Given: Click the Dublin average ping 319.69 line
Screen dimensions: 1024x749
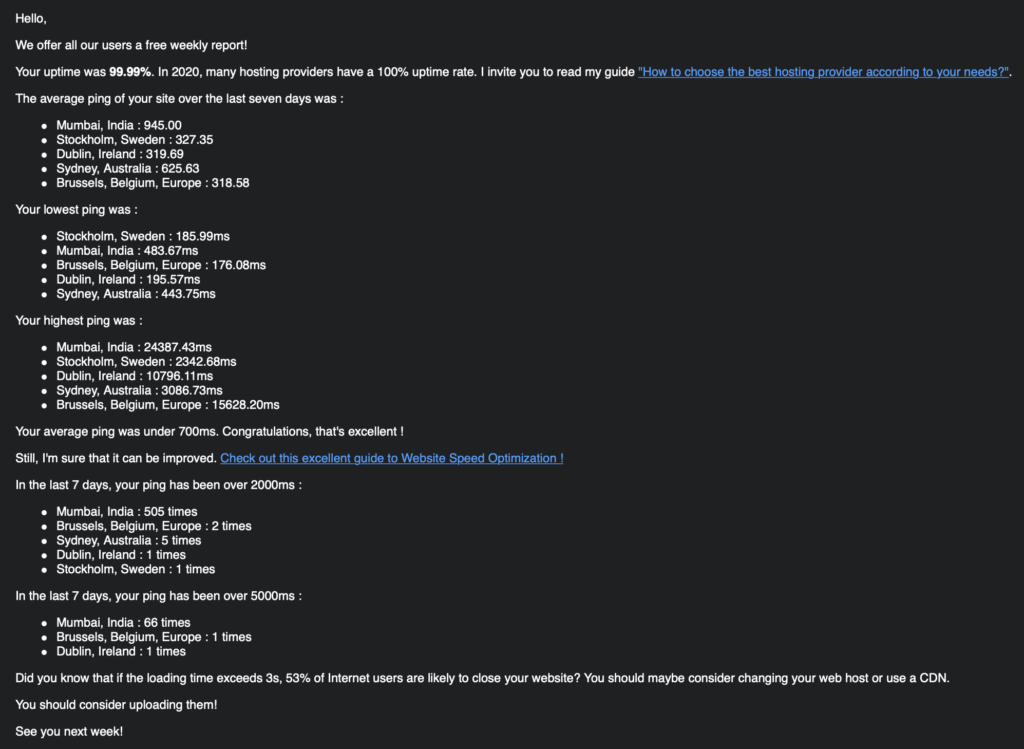Looking at the screenshot, I should pos(120,154).
